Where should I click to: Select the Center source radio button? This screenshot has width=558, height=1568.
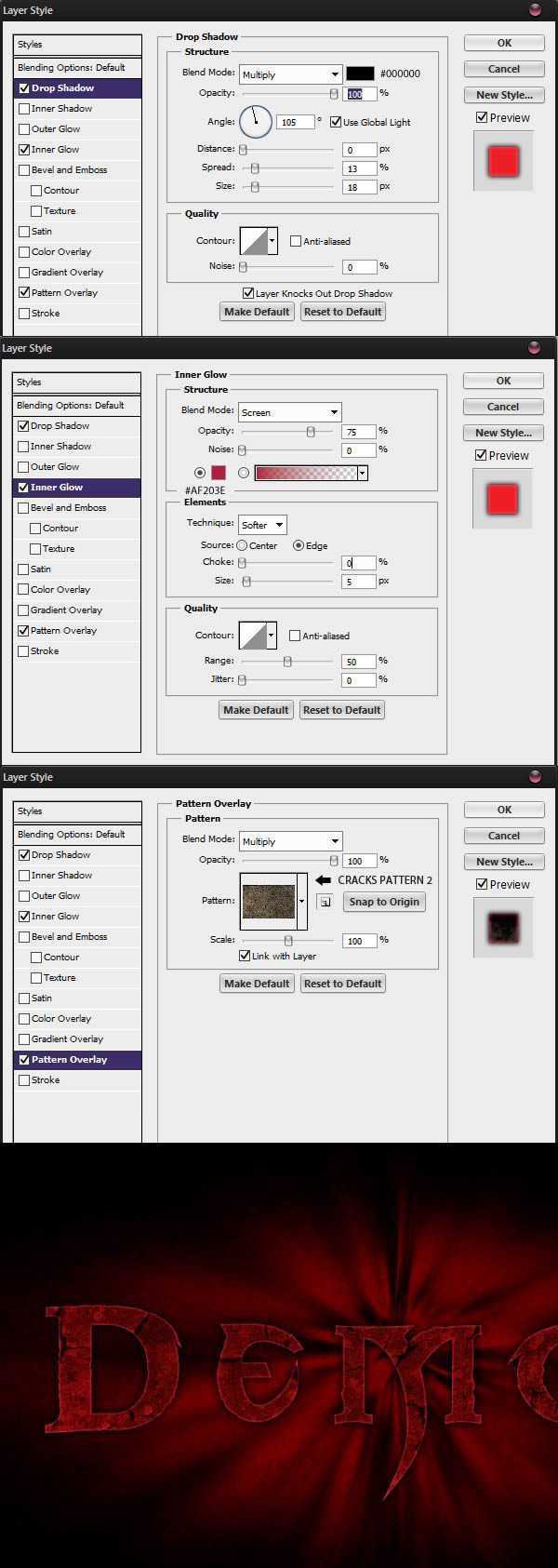pyautogui.click(x=242, y=545)
